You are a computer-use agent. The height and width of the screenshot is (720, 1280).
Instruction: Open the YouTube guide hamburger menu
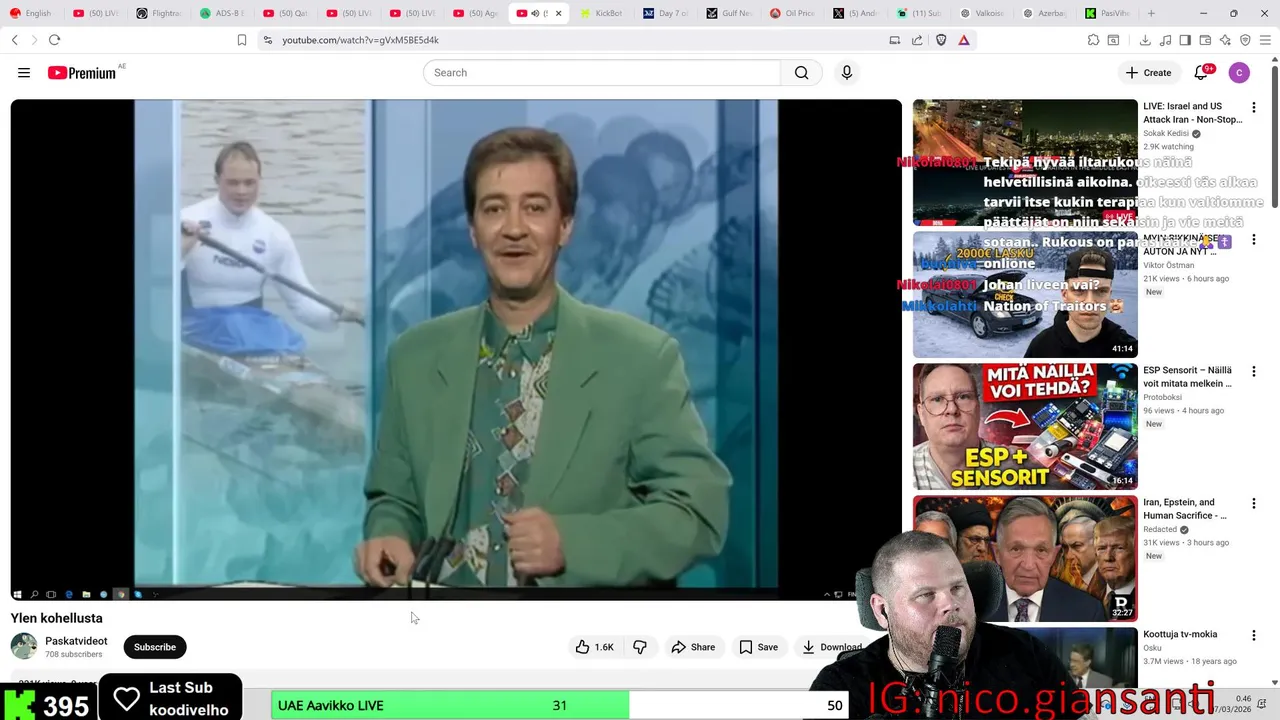pos(24,73)
